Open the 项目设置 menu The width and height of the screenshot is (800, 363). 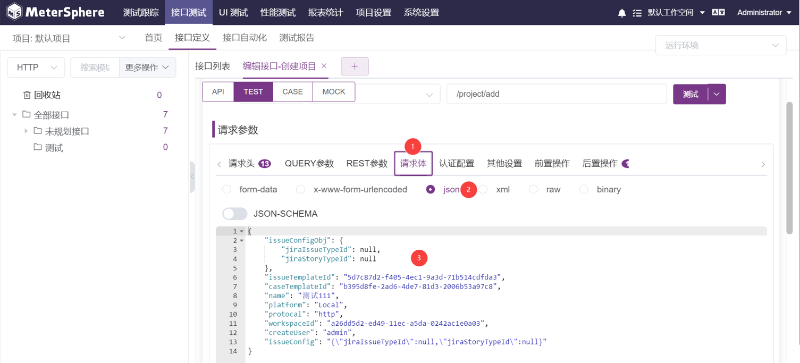373,13
